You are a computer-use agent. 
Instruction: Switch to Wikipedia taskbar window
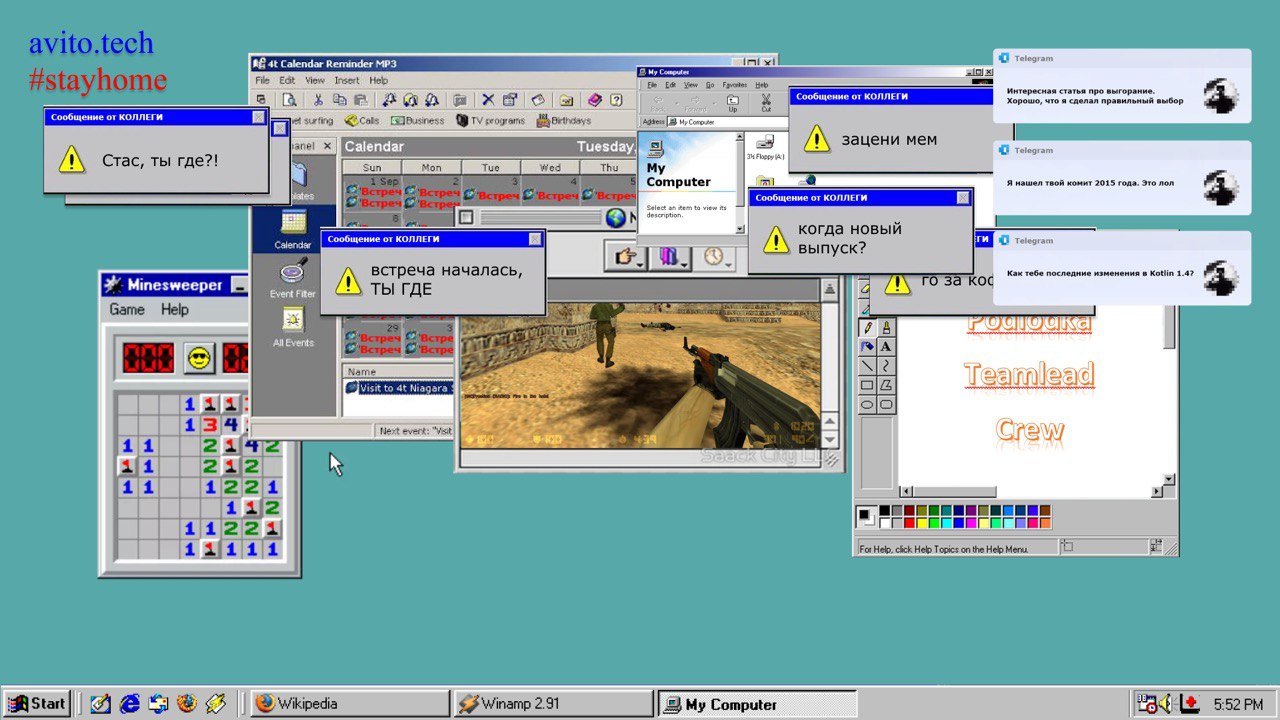coord(349,704)
